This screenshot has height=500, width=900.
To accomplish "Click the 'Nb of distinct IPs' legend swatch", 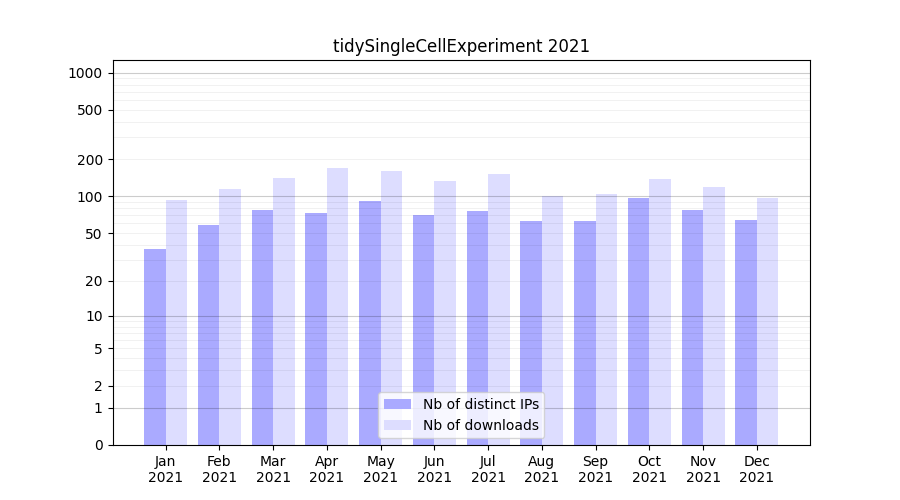I will click(x=397, y=404).
